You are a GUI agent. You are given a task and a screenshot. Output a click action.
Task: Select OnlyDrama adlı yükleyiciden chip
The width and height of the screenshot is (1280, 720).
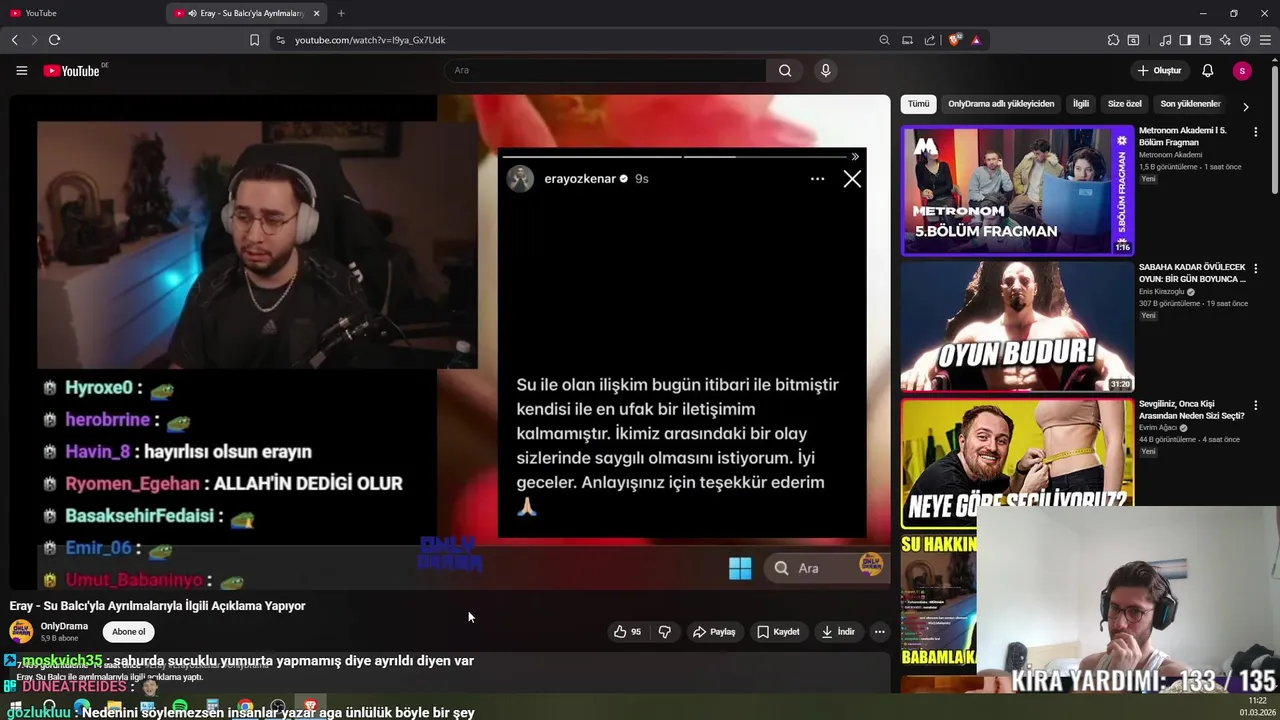click(x=1001, y=104)
